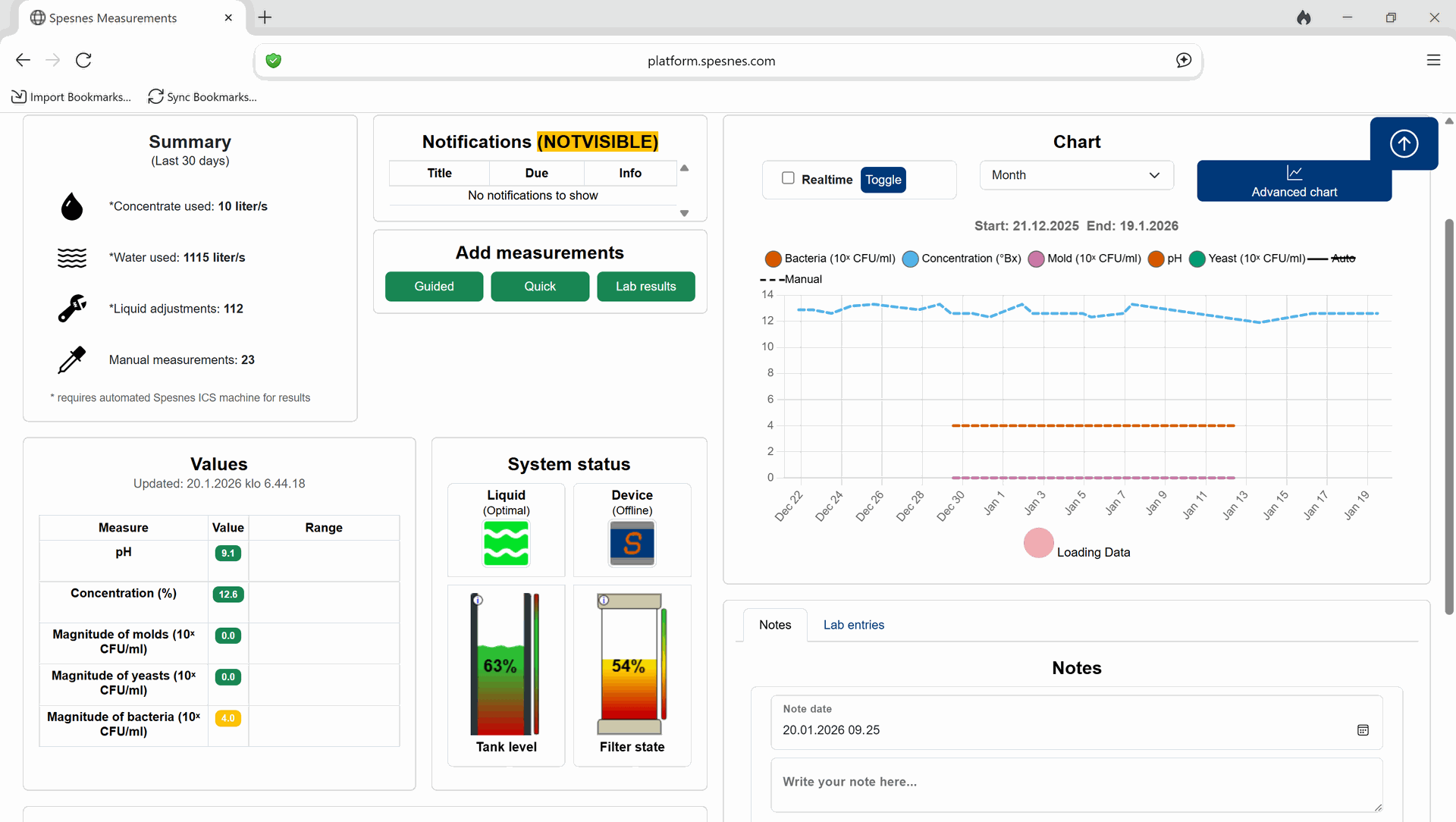
Task: Open the Month period dropdown
Action: tap(1076, 175)
